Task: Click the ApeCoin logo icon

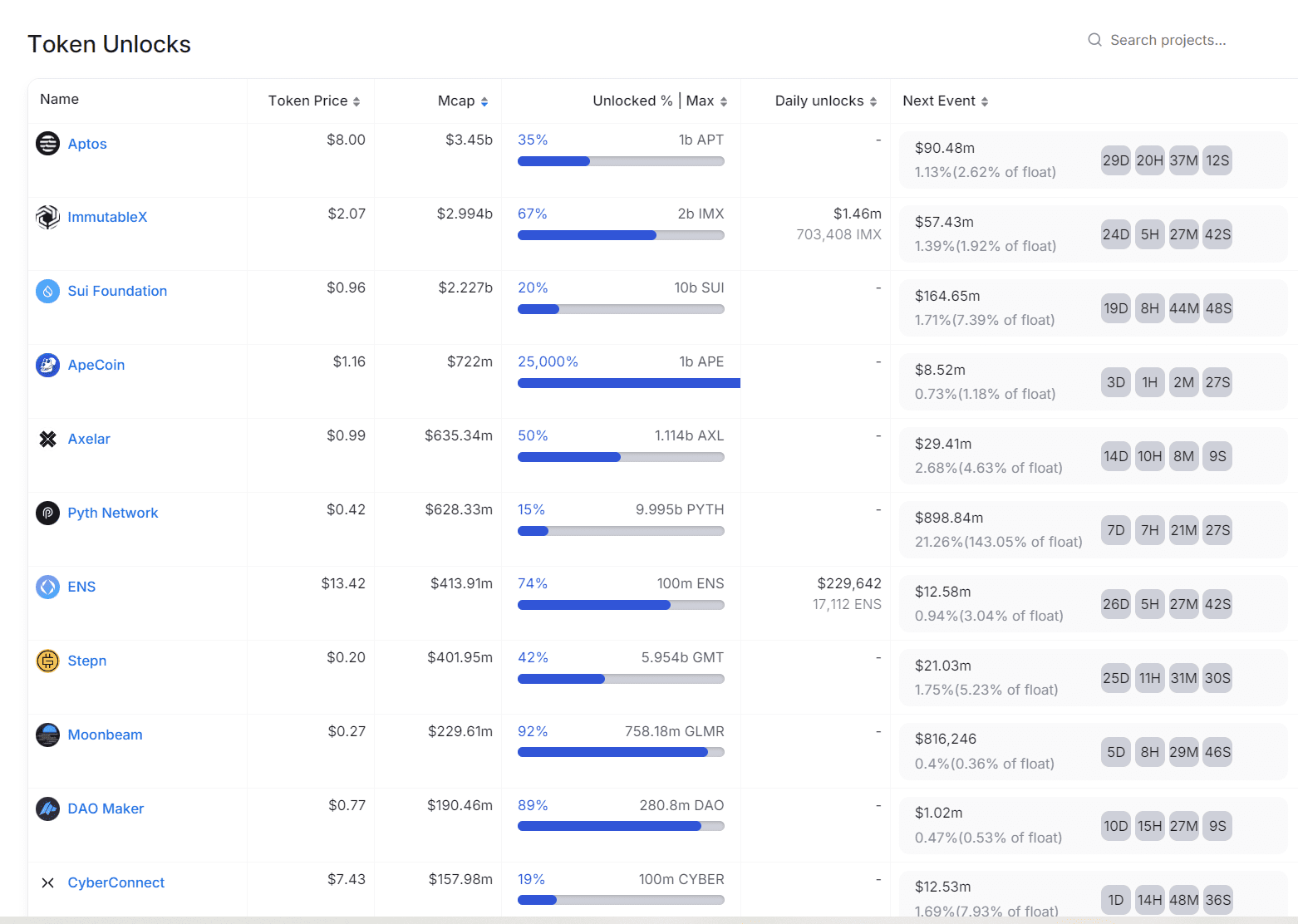Action: (47, 365)
